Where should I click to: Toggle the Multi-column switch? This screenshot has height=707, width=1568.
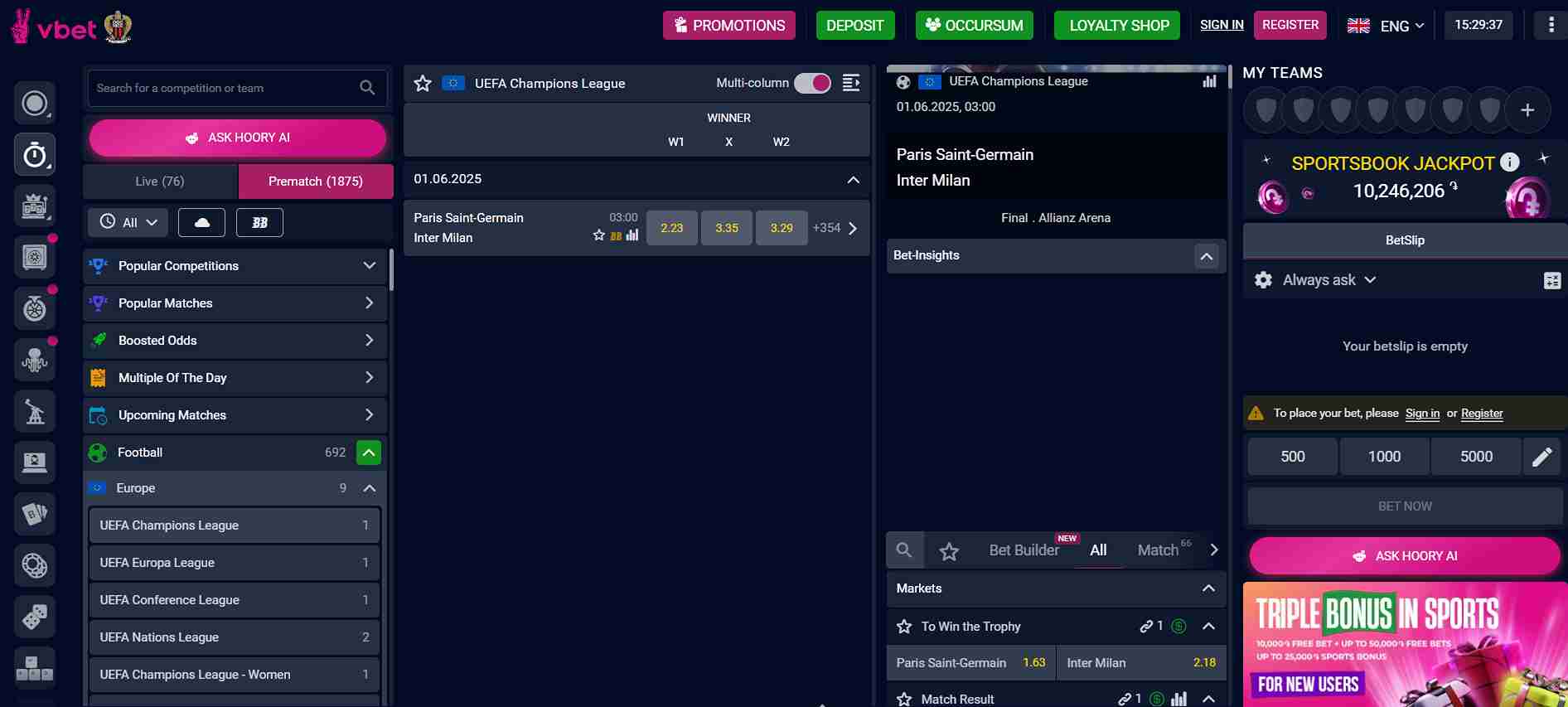pos(812,83)
